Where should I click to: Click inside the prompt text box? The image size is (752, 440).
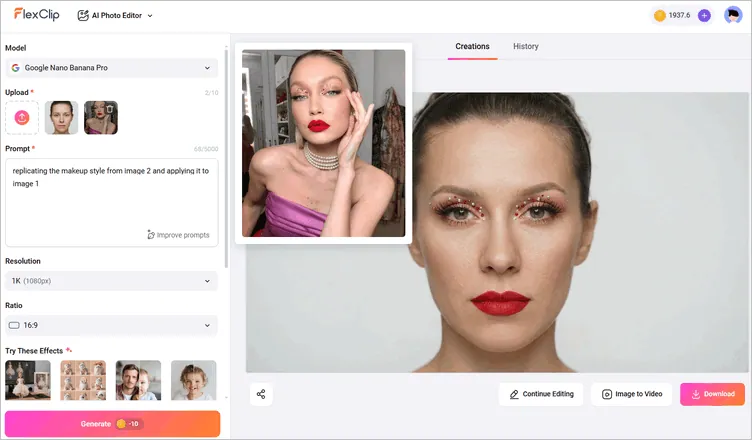111,202
